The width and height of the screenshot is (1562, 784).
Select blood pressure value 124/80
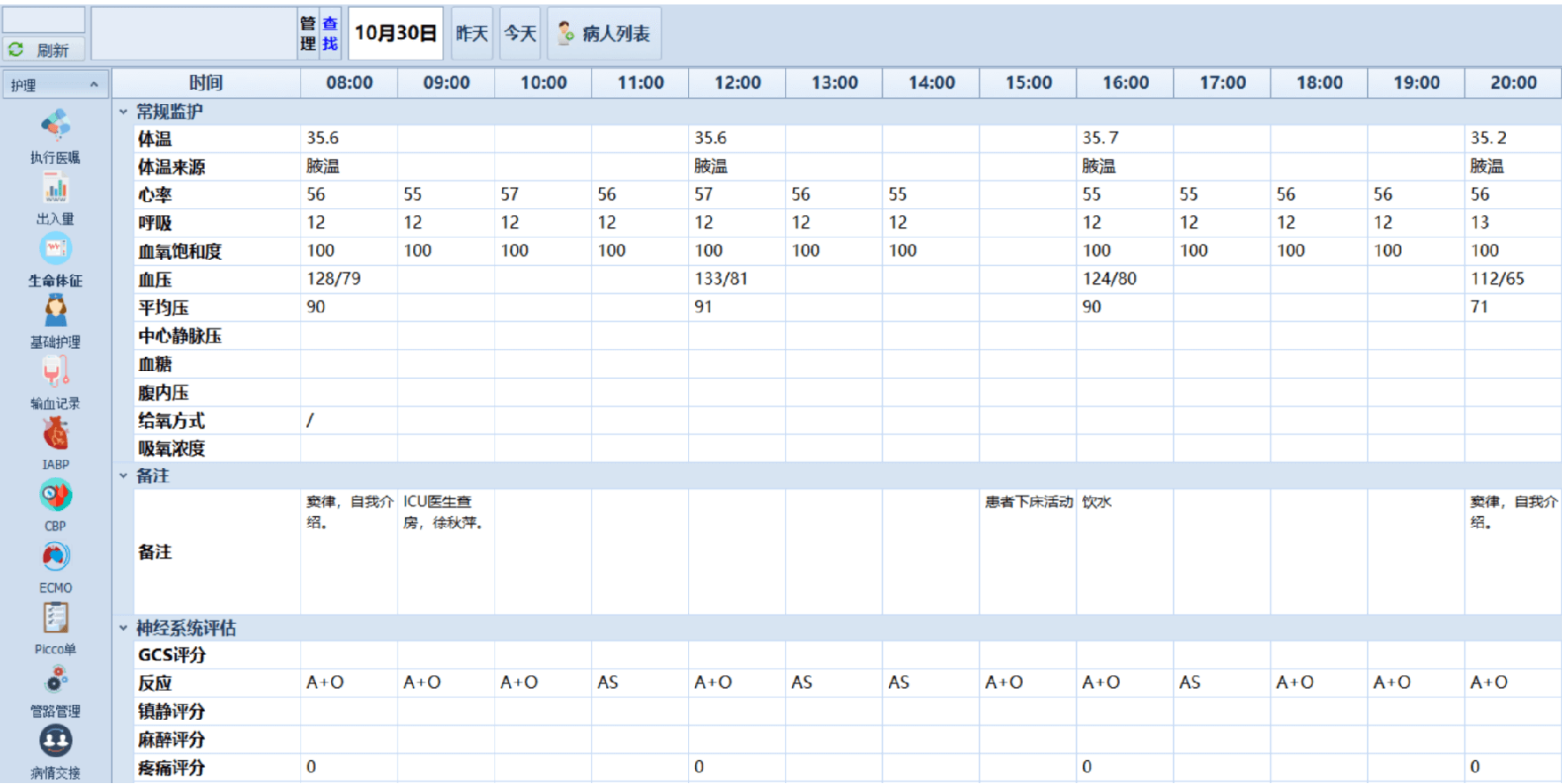pyautogui.click(x=1110, y=279)
